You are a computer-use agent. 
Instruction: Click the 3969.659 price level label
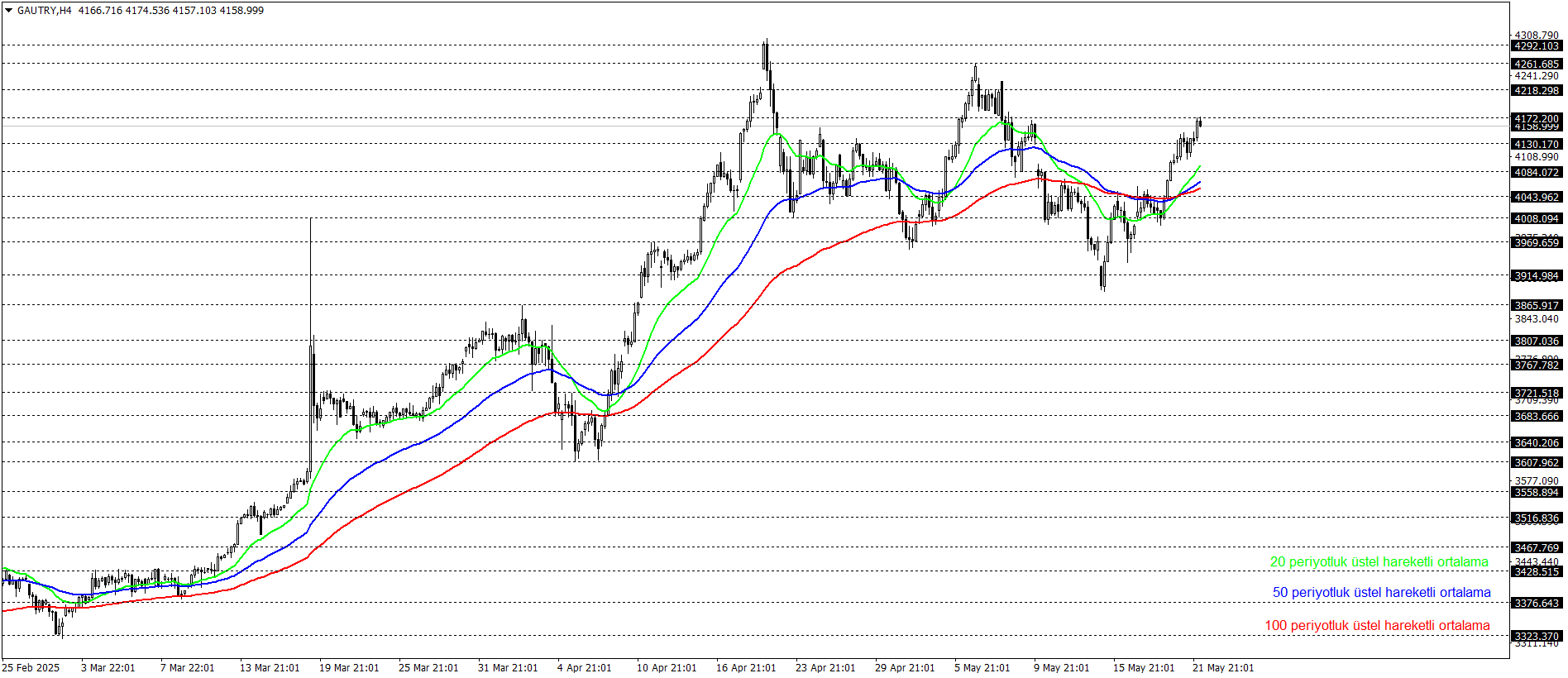tap(1537, 243)
